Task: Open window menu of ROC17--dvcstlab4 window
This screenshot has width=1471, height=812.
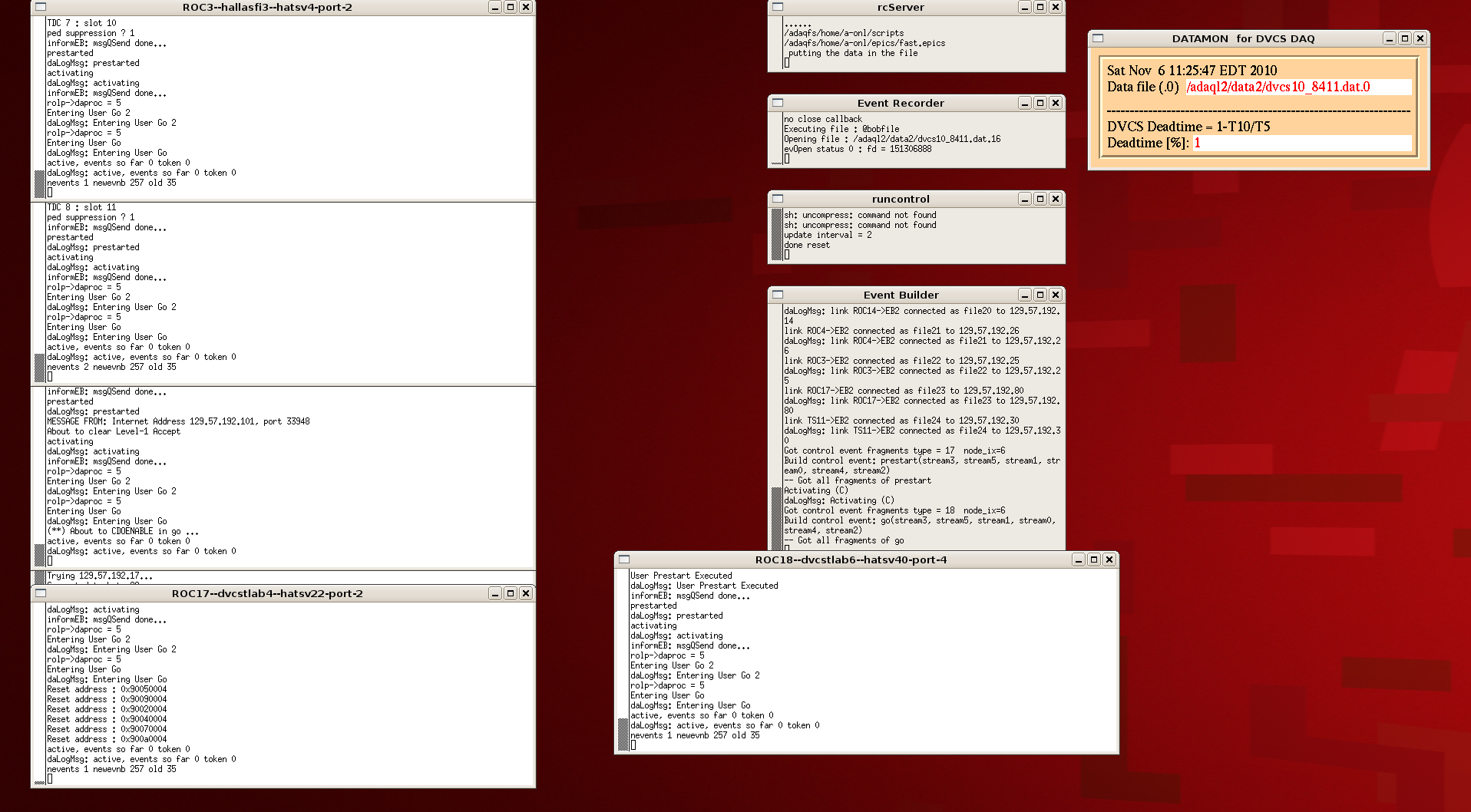Action: 41,593
